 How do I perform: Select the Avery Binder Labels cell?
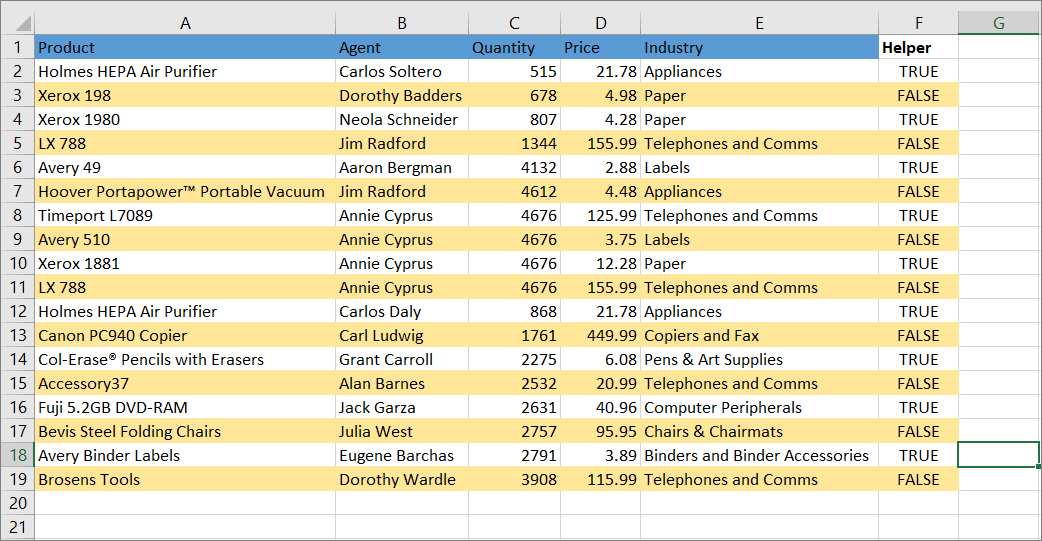tap(185, 455)
